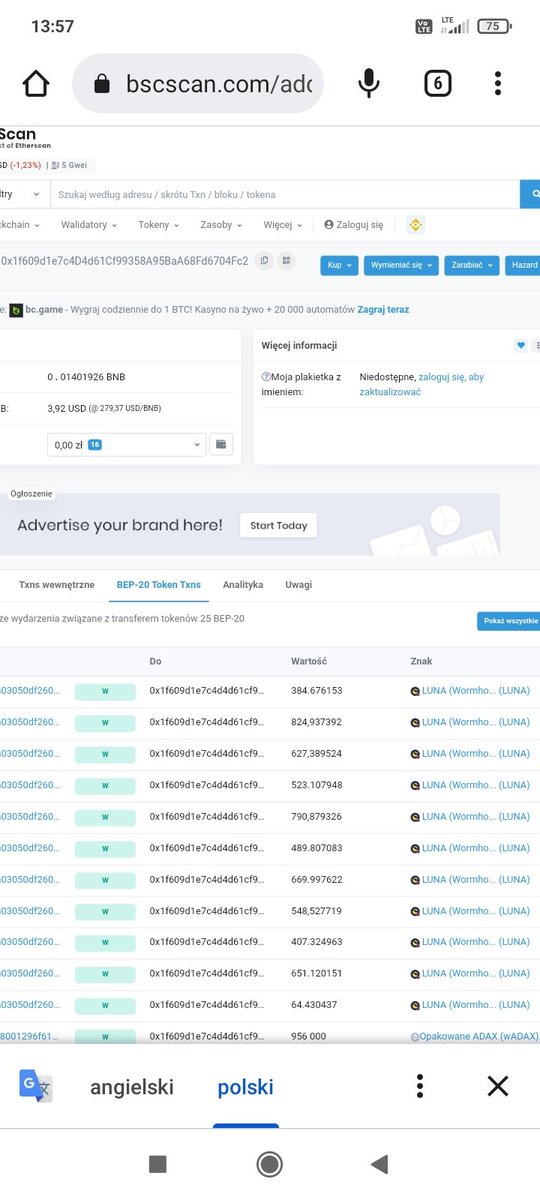Click the LUNA token icon in 64.430437 row
This screenshot has width=540, height=1200.
coord(416,1005)
